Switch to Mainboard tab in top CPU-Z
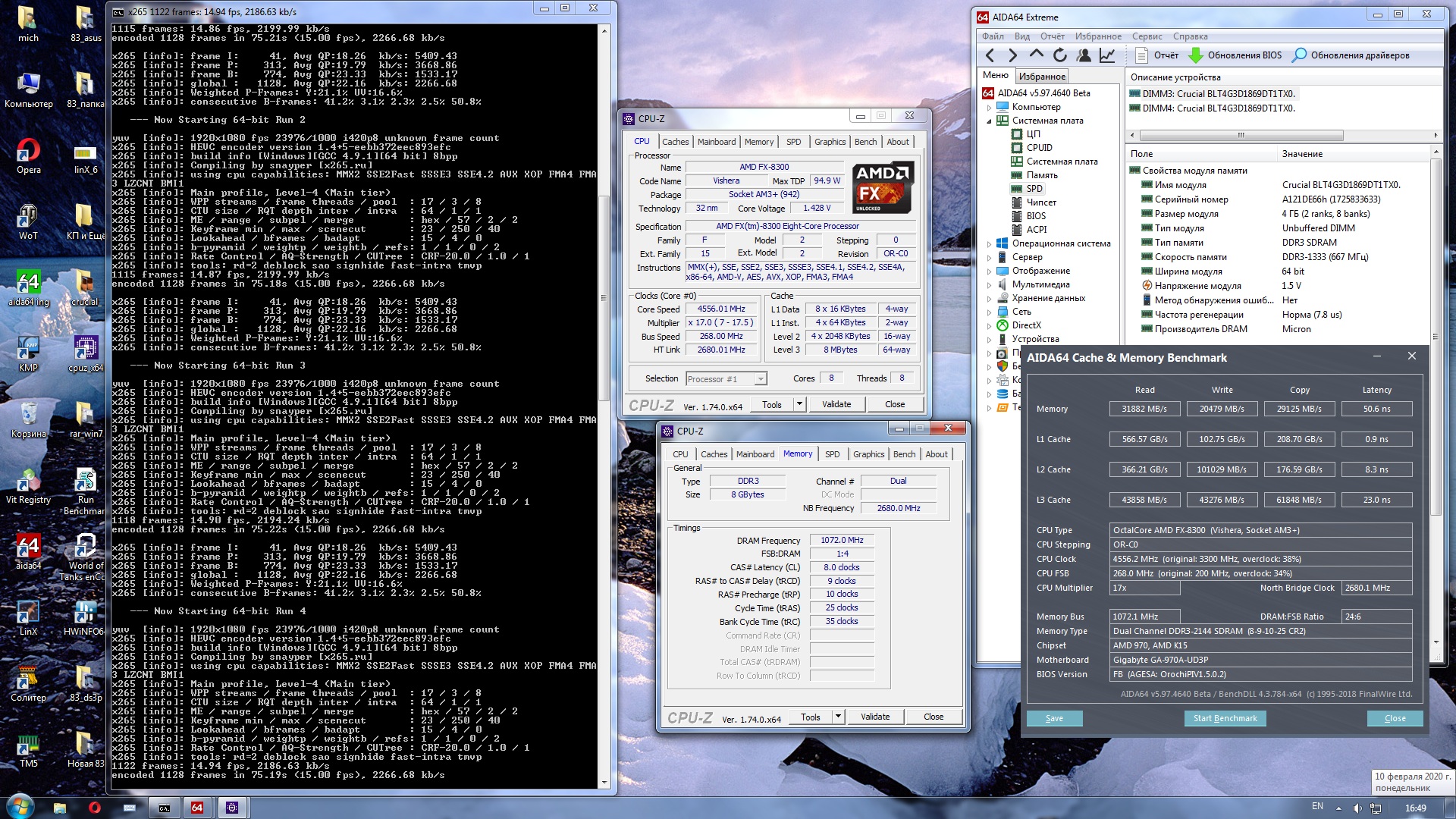 point(716,142)
